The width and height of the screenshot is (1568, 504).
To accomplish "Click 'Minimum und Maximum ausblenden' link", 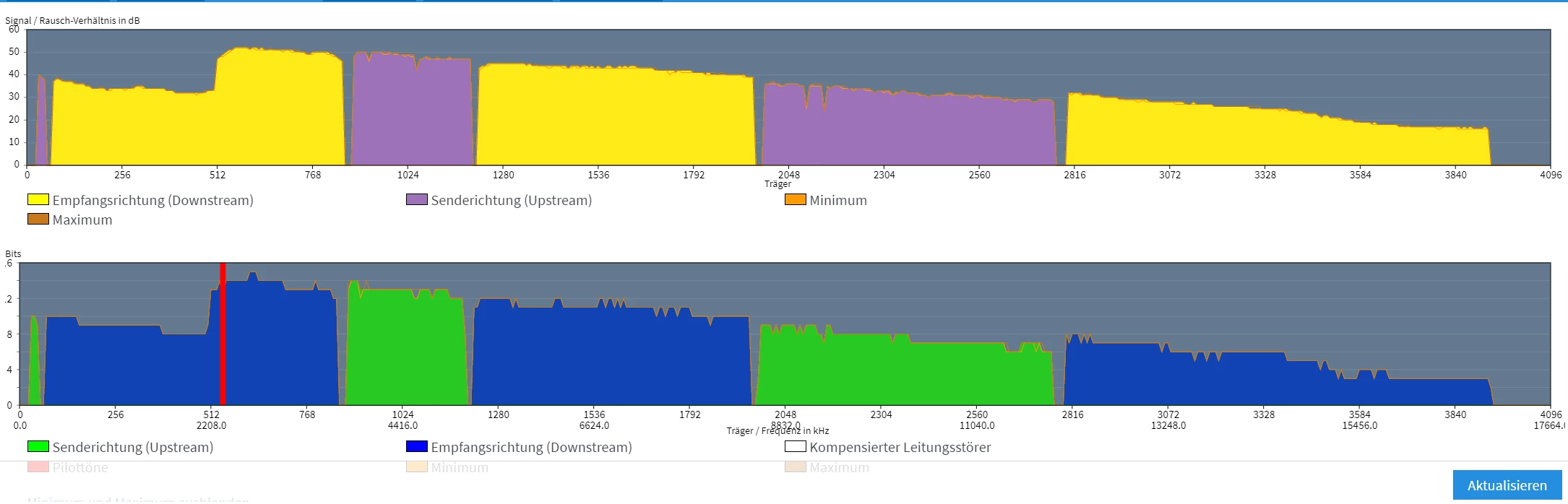I will (x=138, y=499).
